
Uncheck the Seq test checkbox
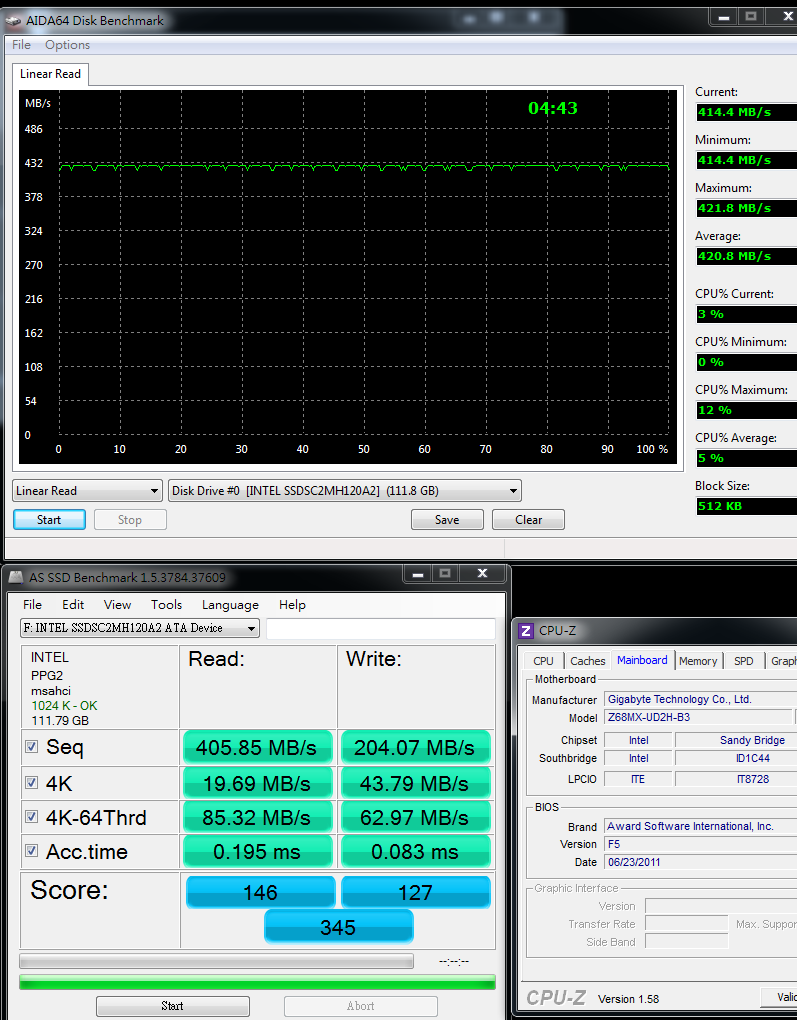(x=31, y=746)
